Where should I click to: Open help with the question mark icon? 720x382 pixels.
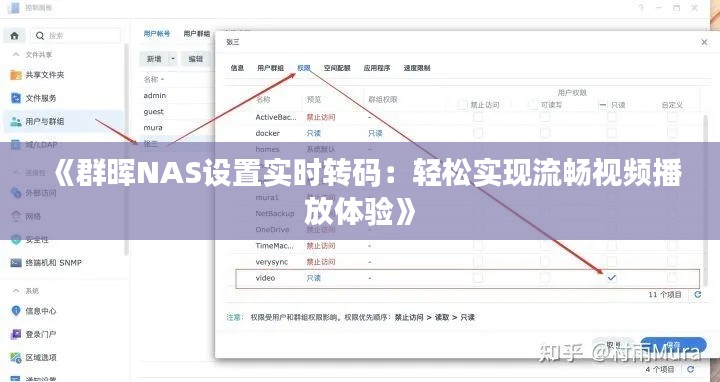pos(641,8)
